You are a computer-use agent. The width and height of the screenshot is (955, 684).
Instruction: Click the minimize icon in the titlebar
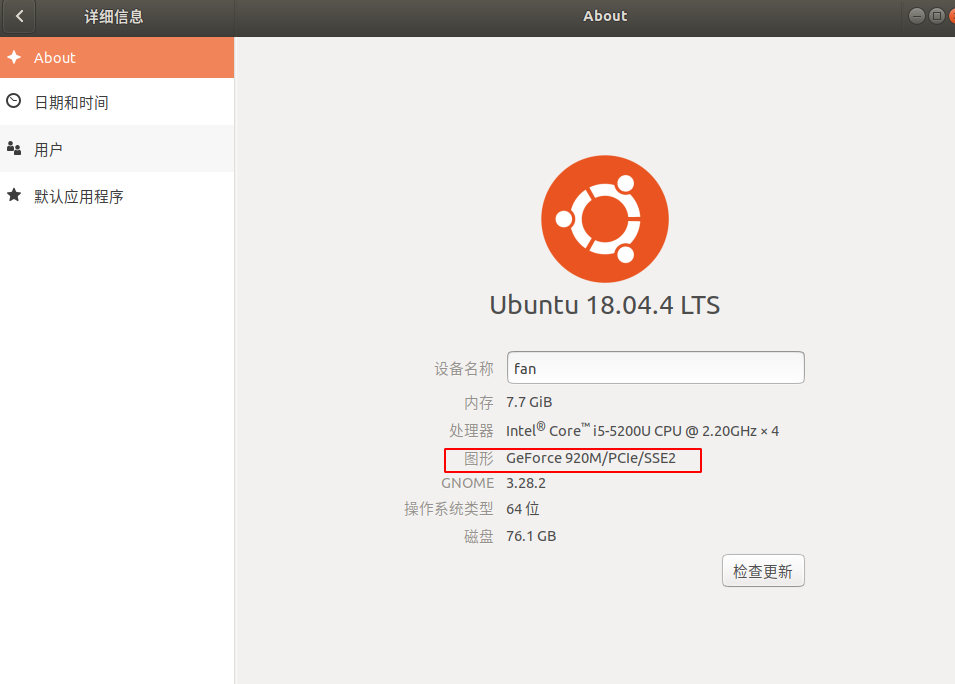(916, 15)
